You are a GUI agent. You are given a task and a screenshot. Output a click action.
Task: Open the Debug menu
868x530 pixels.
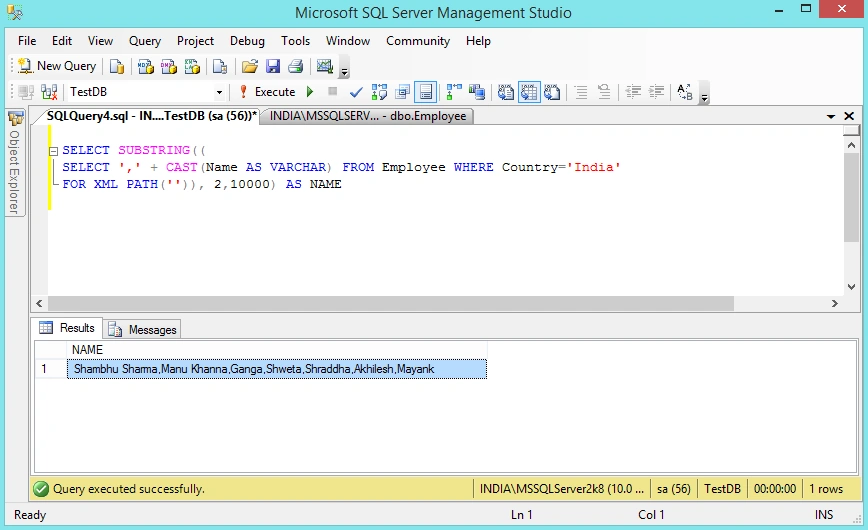[247, 41]
